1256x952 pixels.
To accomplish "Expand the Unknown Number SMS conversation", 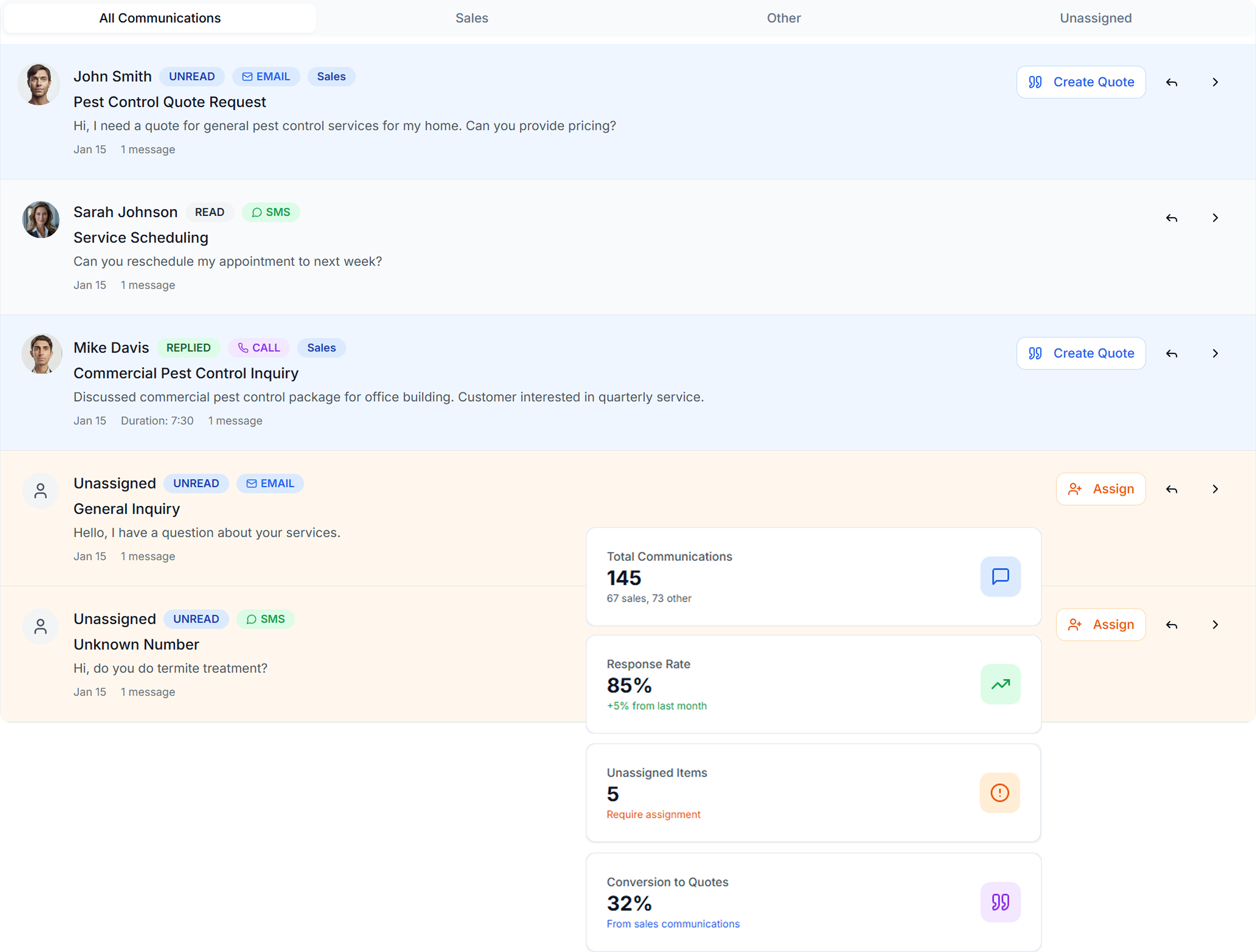I will click(1215, 624).
